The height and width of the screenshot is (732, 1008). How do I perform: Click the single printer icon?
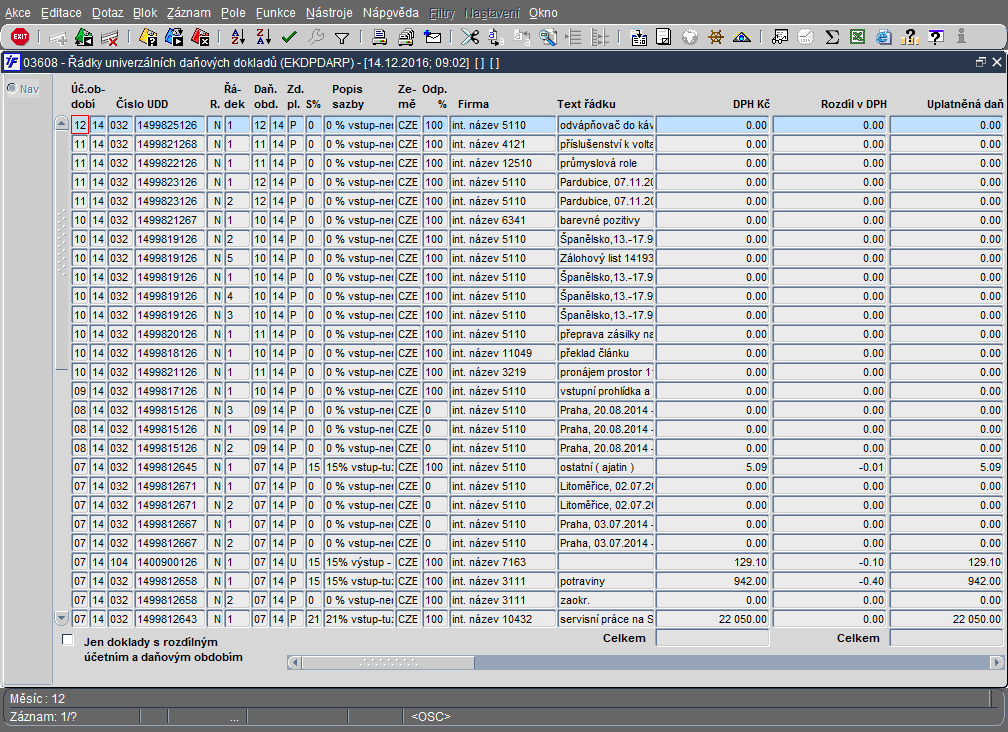pyautogui.click(x=380, y=37)
